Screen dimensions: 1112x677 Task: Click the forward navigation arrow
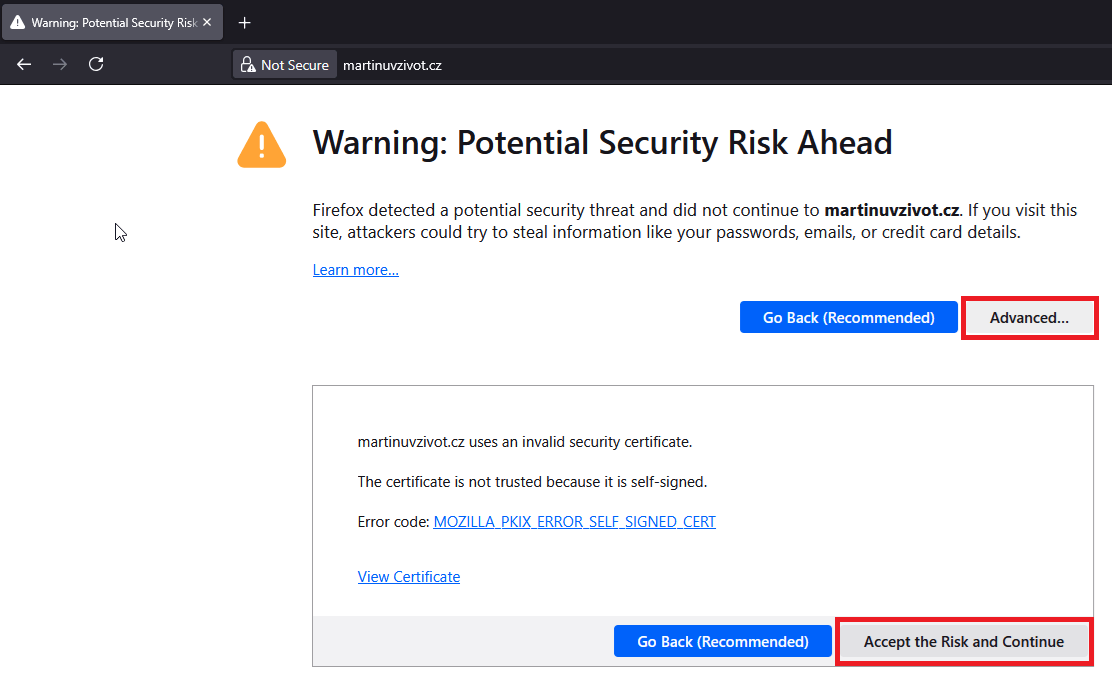pyautogui.click(x=59, y=64)
